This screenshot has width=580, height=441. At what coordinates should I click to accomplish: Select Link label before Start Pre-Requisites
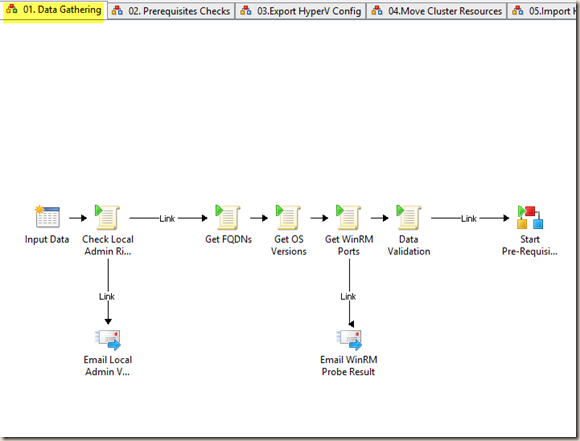pos(469,219)
